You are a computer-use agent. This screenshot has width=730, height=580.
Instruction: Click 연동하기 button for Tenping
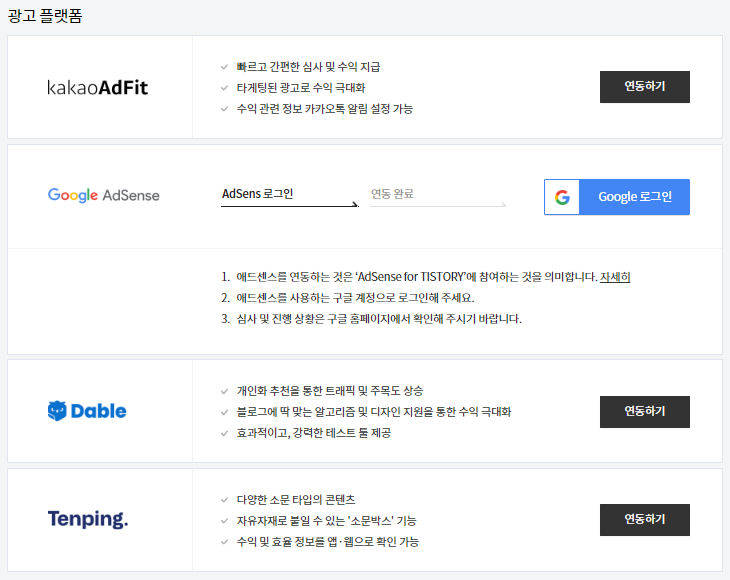click(644, 520)
